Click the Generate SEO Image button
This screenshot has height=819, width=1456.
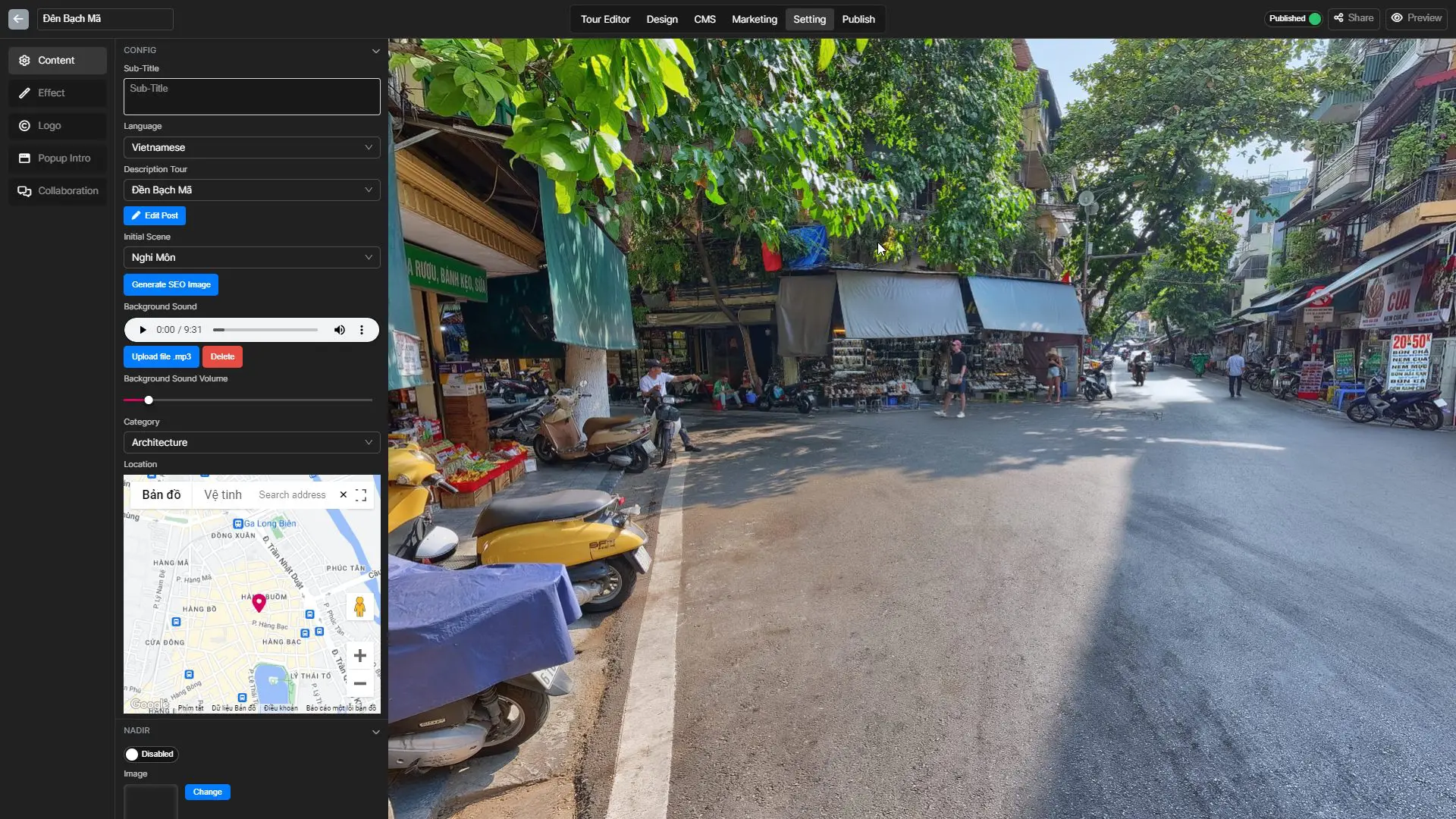(171, 284)
